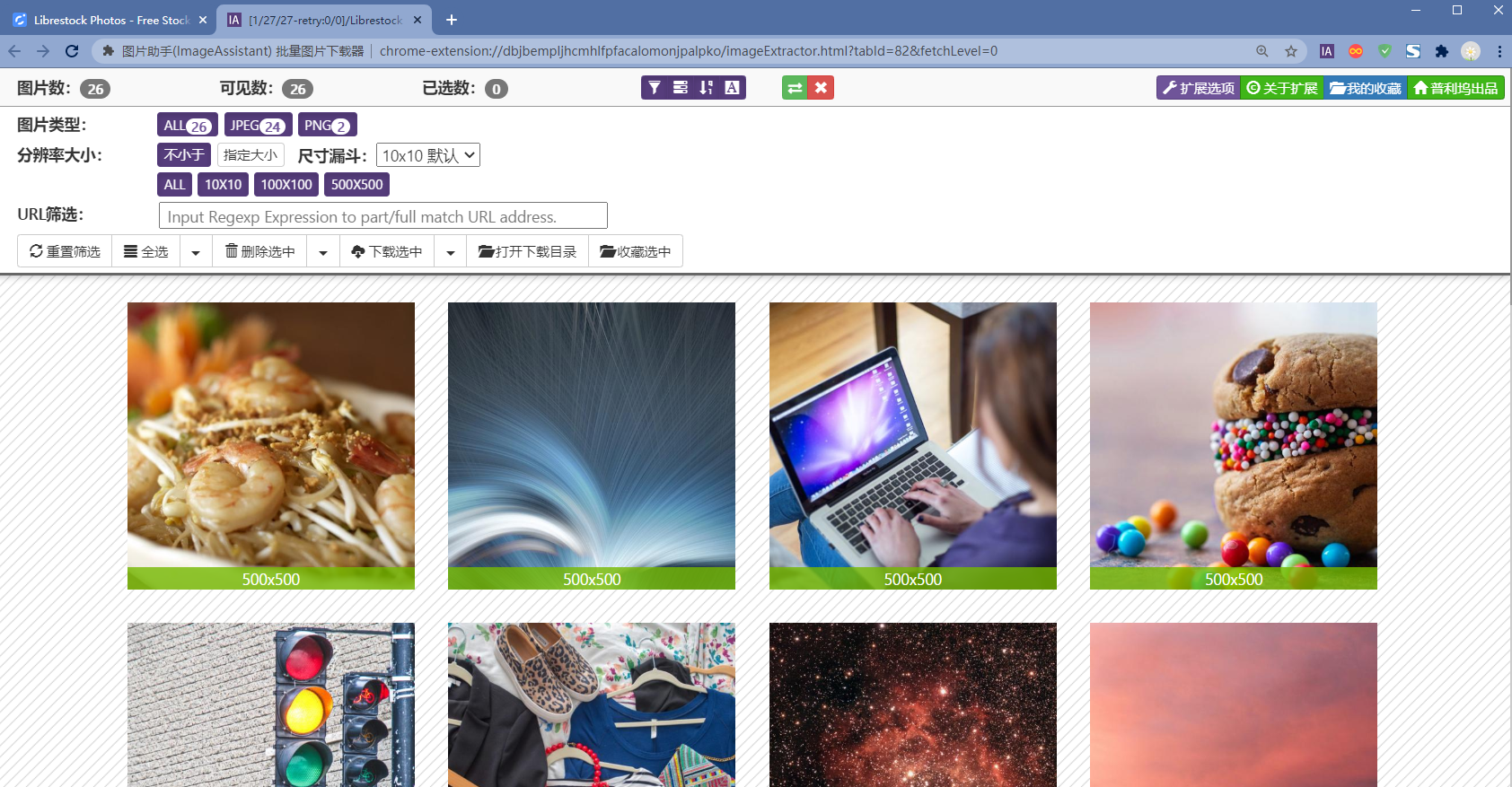The height and width of the screenshot is (787, 1512).
Task: Select the leopard shoes and clothes thumbnail
Action: coord(592,704)
